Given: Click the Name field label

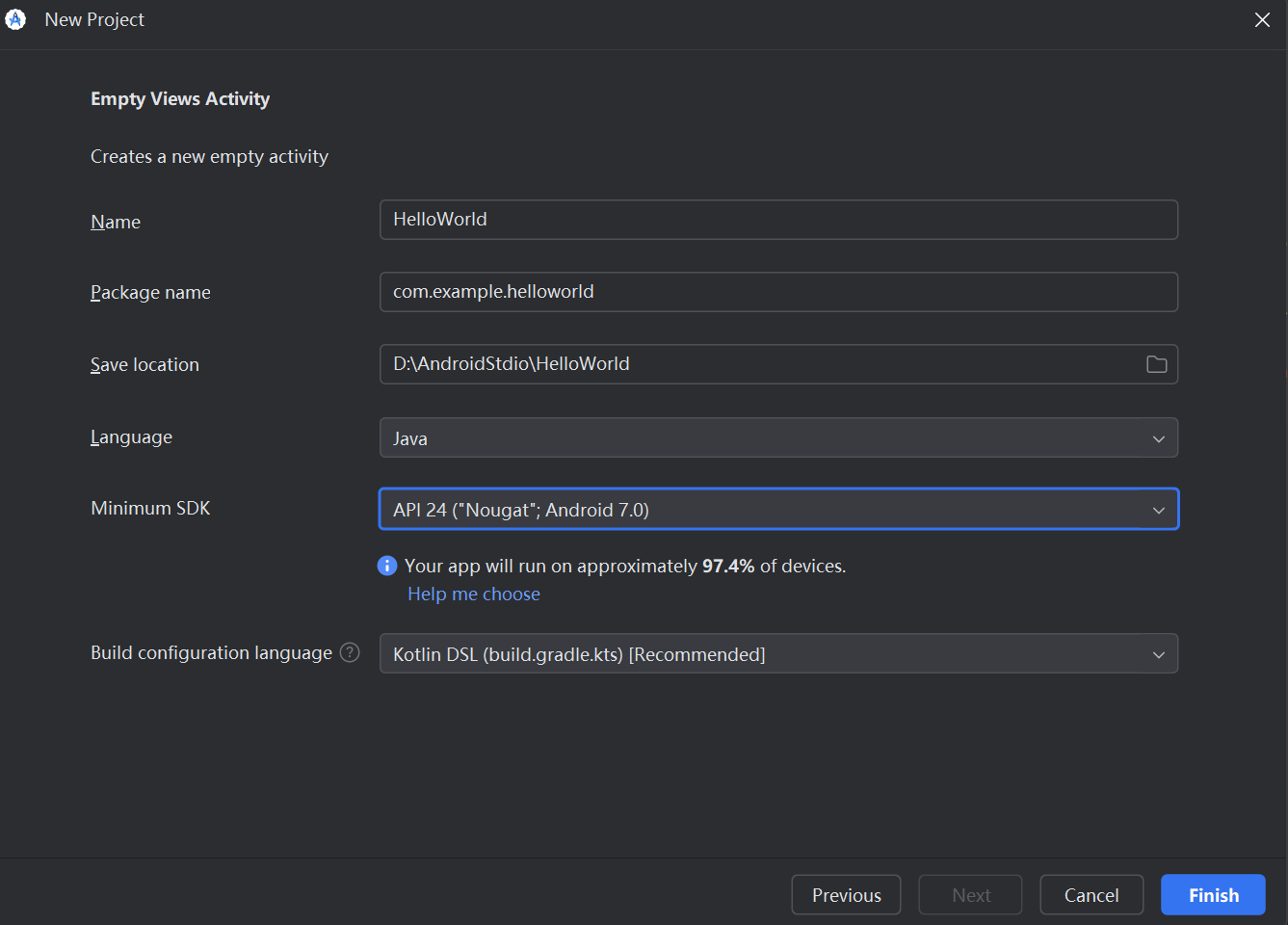Looking at the screenshot, I should click(116, 223).
